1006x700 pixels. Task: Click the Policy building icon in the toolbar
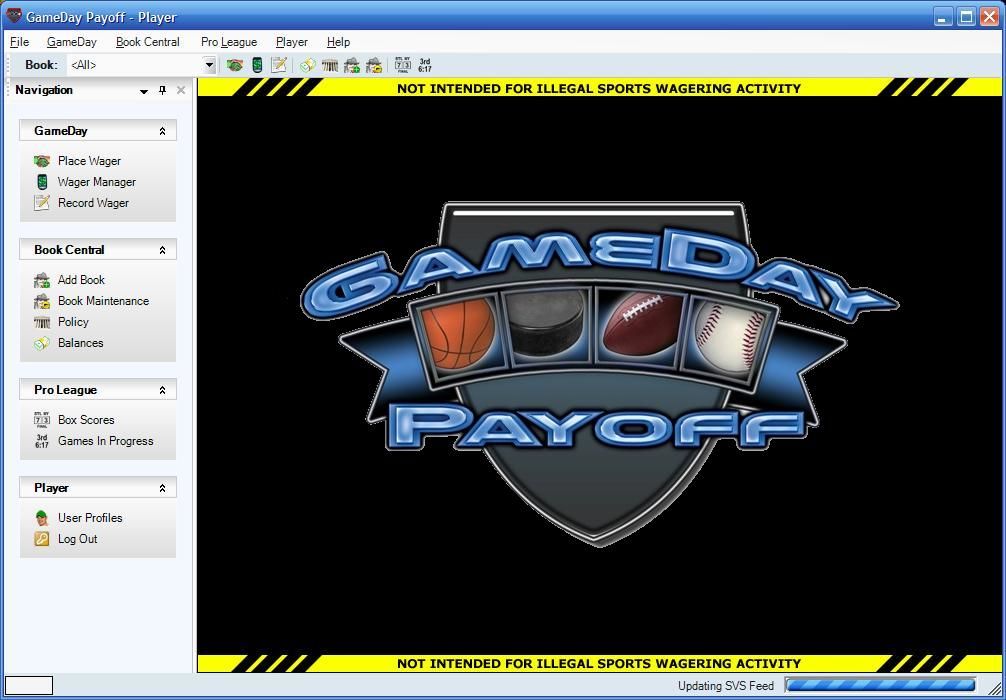pos(330,65)
